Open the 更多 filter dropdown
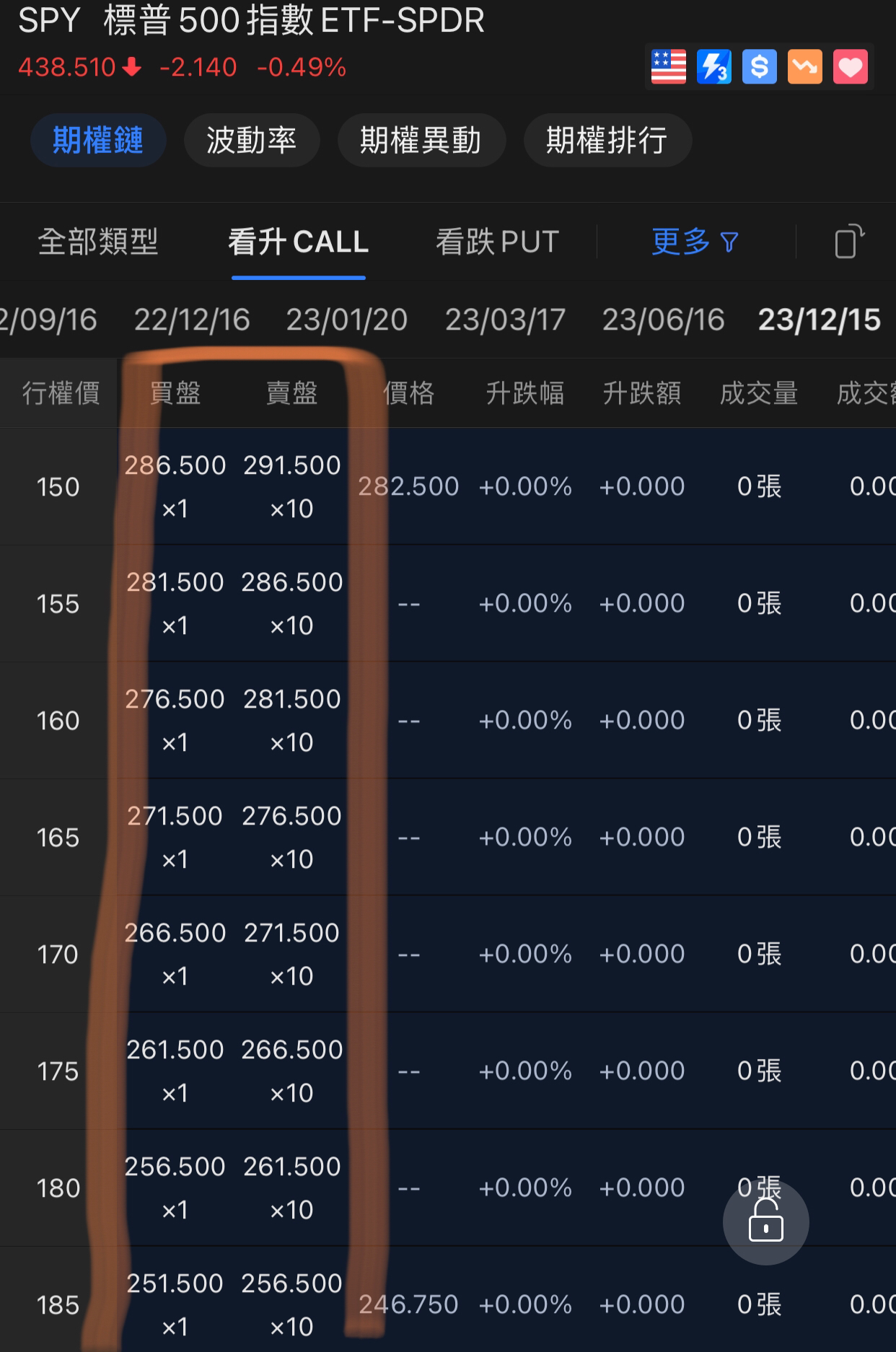The height and width of the screenshot is (1352, 896). 695,242
